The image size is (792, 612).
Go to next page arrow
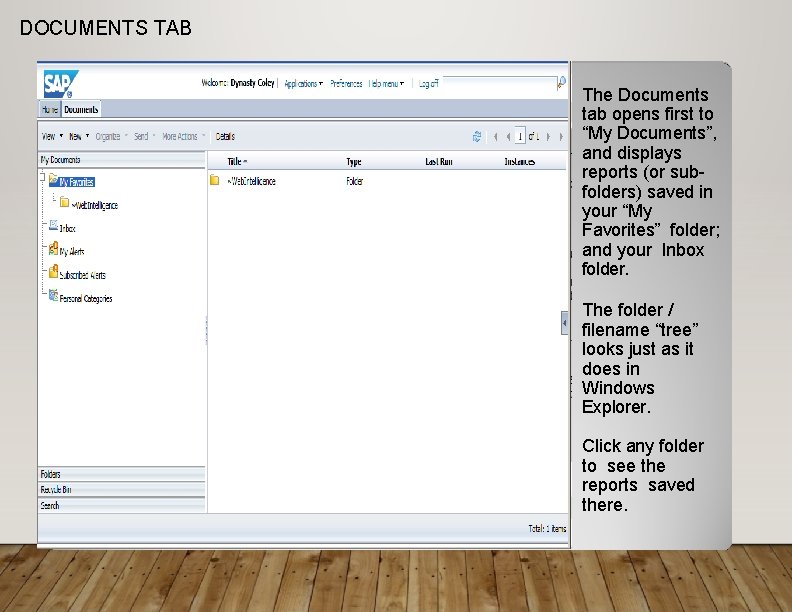point(548,136)
